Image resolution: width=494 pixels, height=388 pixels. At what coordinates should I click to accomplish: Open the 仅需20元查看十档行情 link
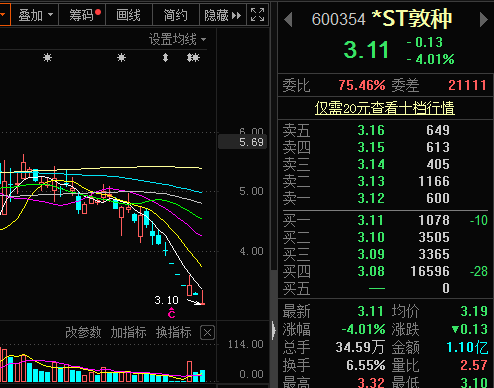point(385,108)
